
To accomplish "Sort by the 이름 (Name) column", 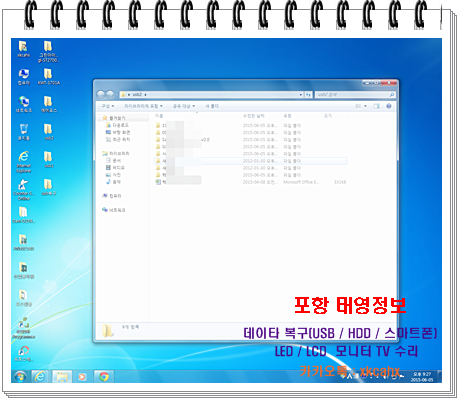I will 159,116.
